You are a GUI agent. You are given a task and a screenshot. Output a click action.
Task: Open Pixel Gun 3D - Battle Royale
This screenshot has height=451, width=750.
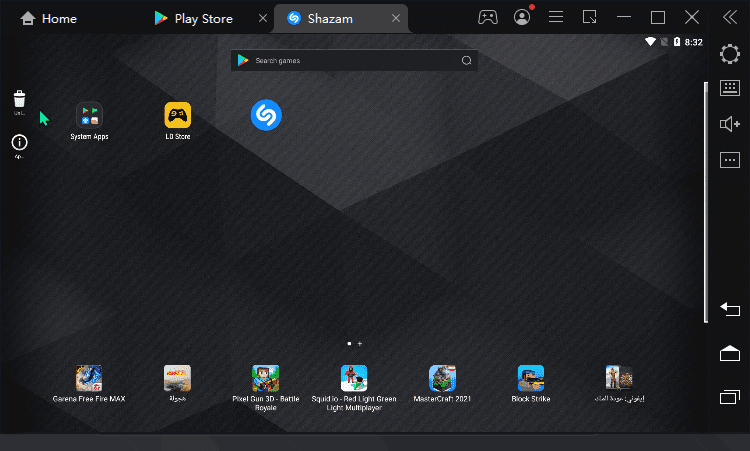[x=265, y=378]
